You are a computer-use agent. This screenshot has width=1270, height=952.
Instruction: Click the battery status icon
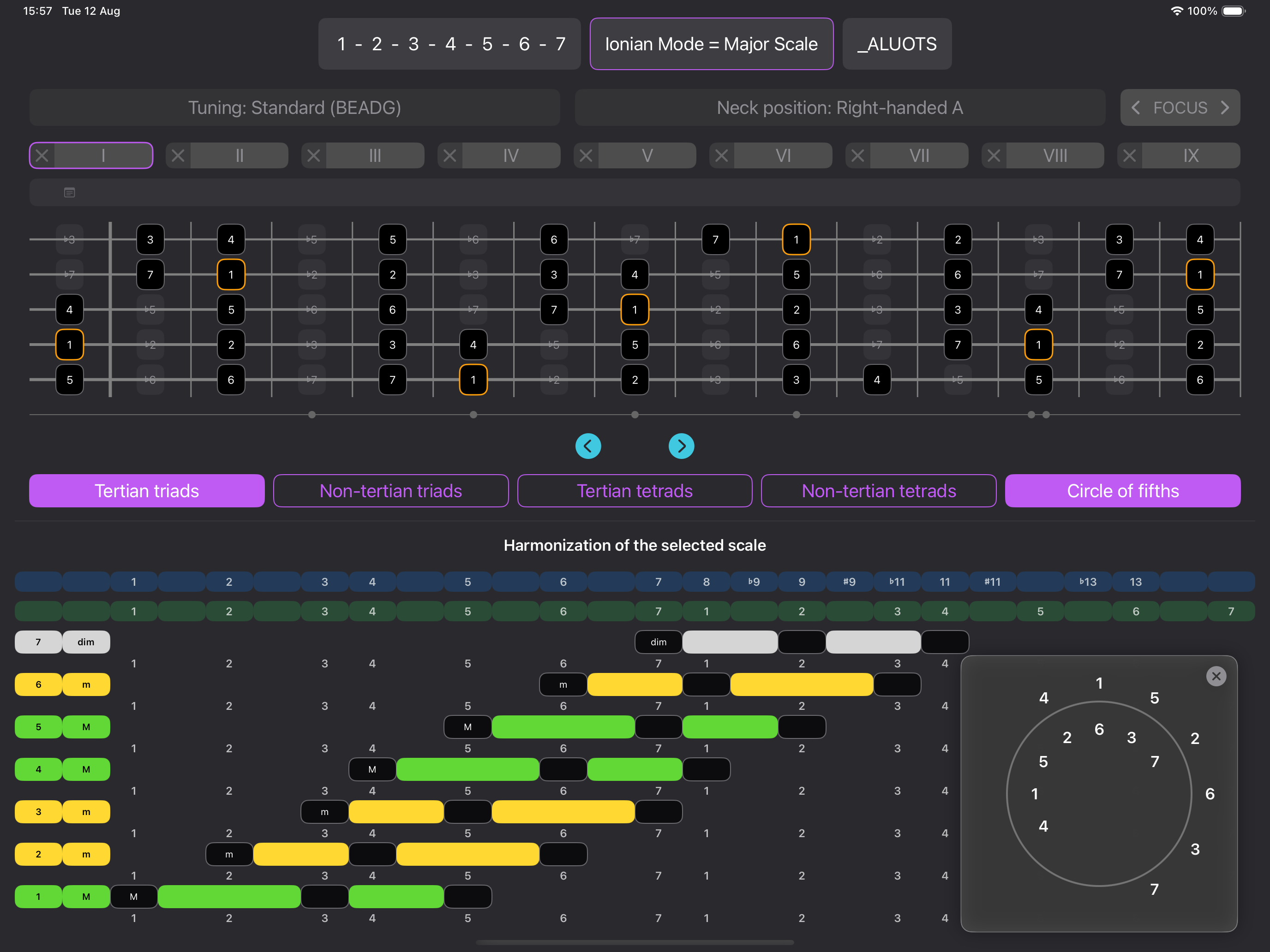pyautogui.click(x=1233, y=11)
